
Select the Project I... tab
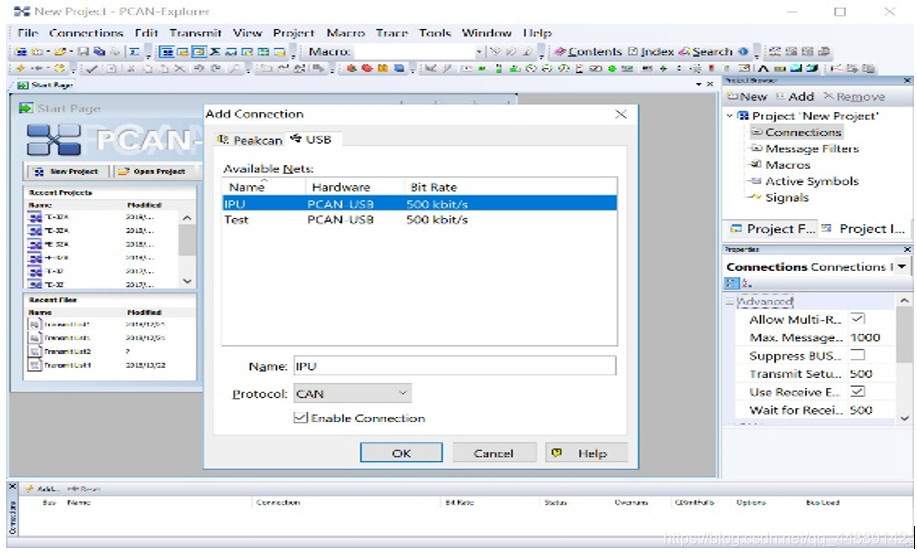click(863, 229)
